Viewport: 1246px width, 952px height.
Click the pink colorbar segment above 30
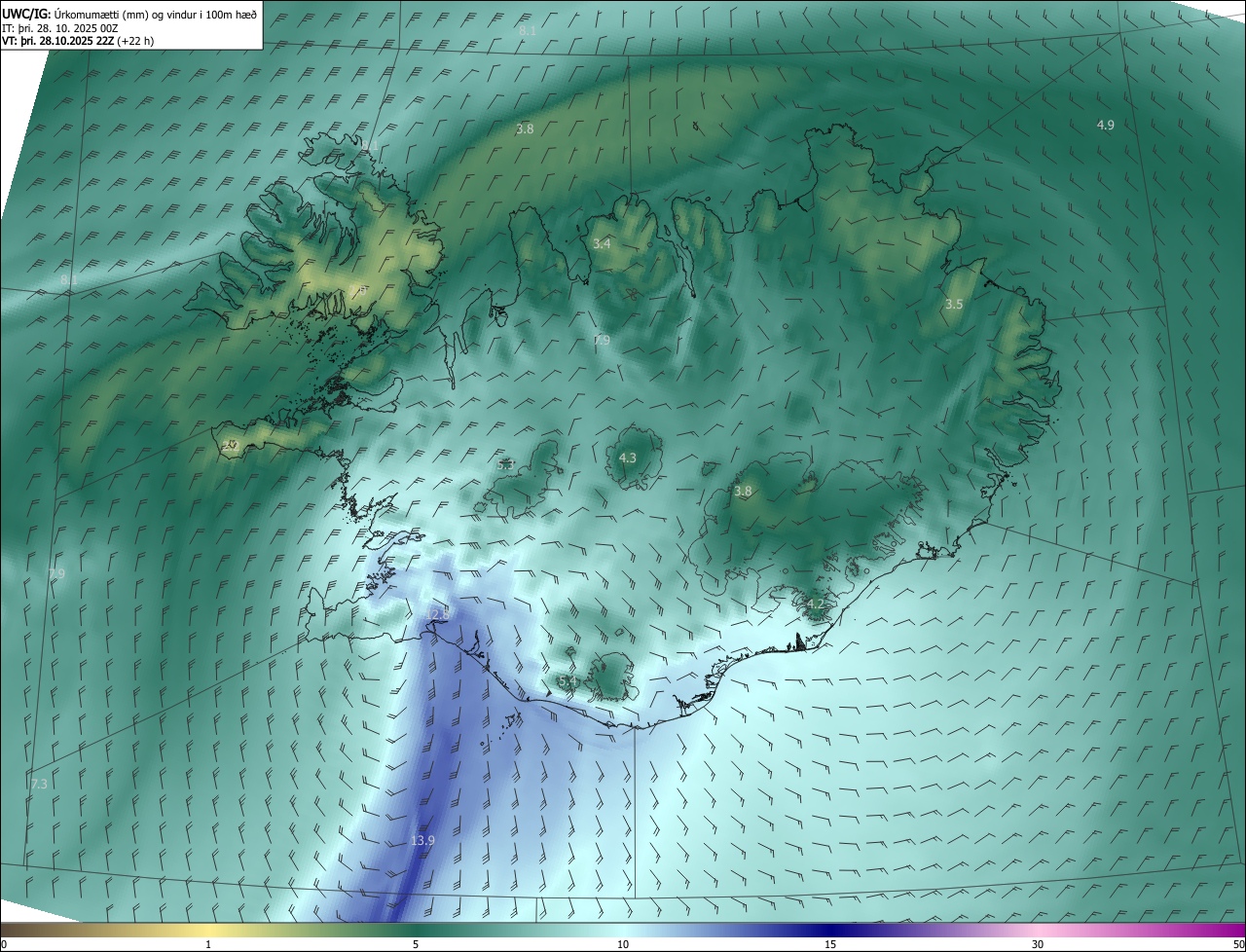[x=1038, y=930]
